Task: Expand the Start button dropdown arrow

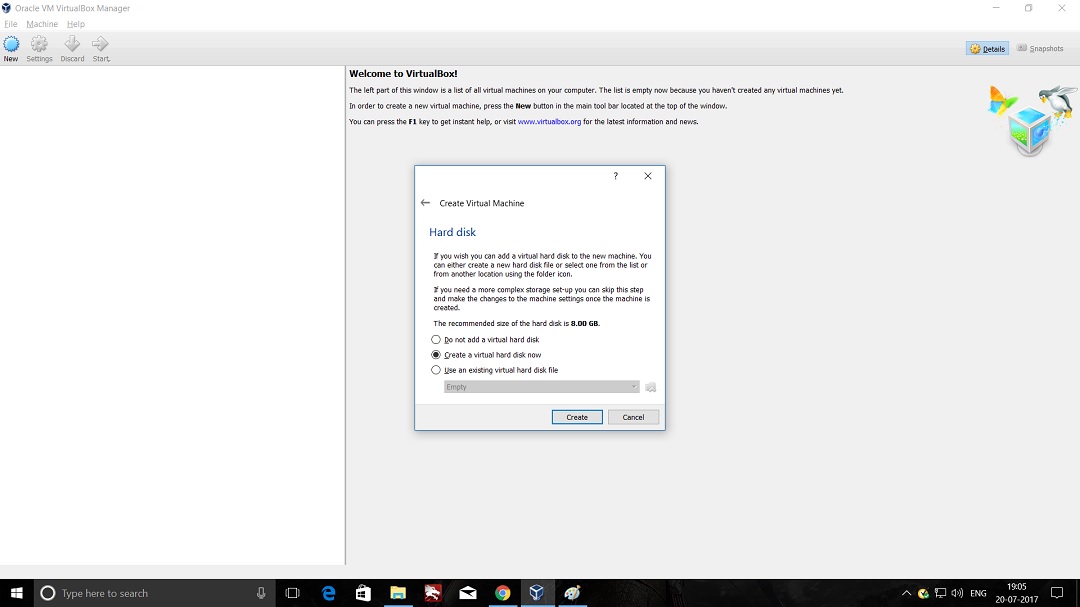Action: 109,59
